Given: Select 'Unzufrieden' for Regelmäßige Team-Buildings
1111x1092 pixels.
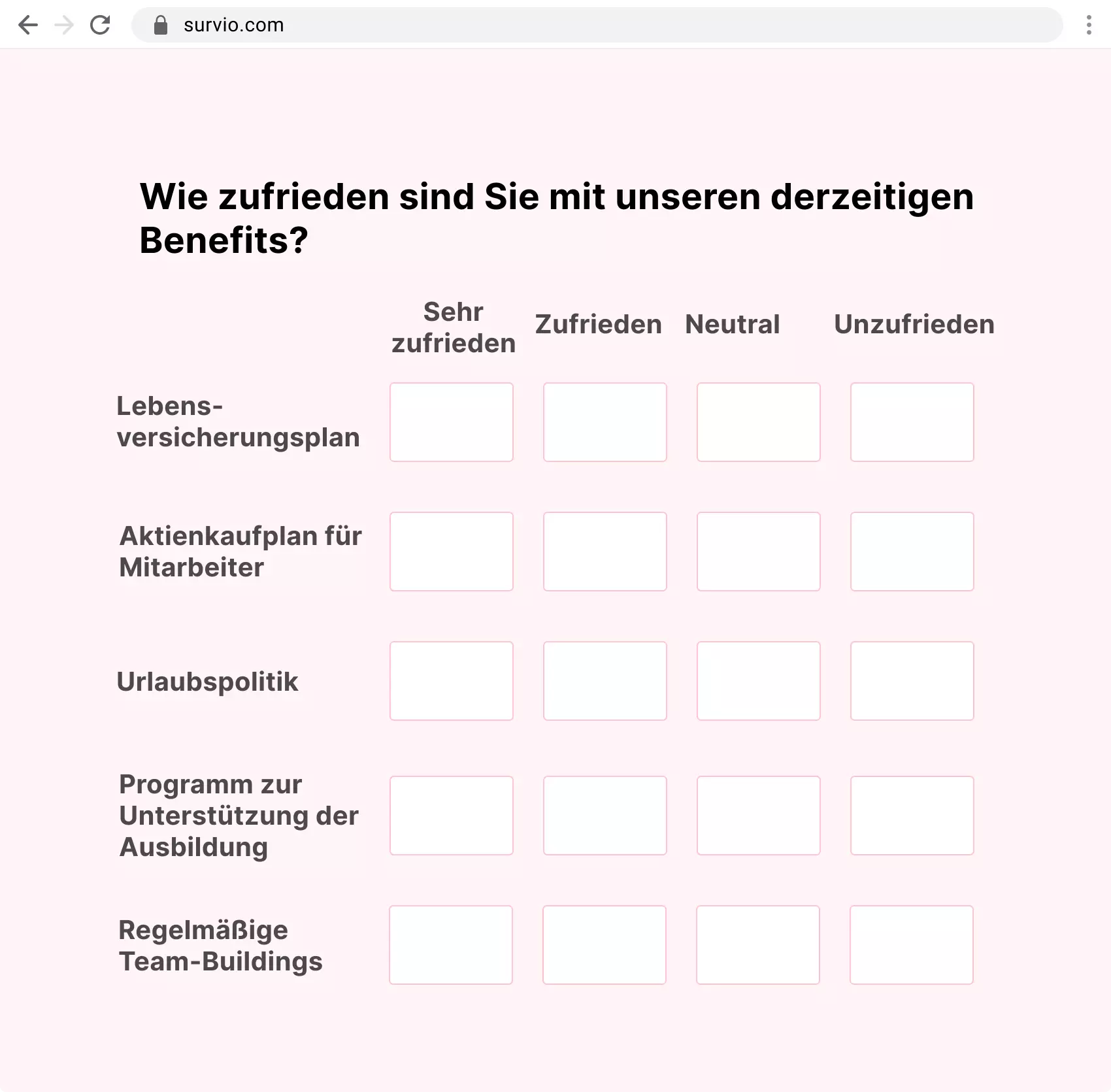Looking at the screenshot, I should point(912,944).
